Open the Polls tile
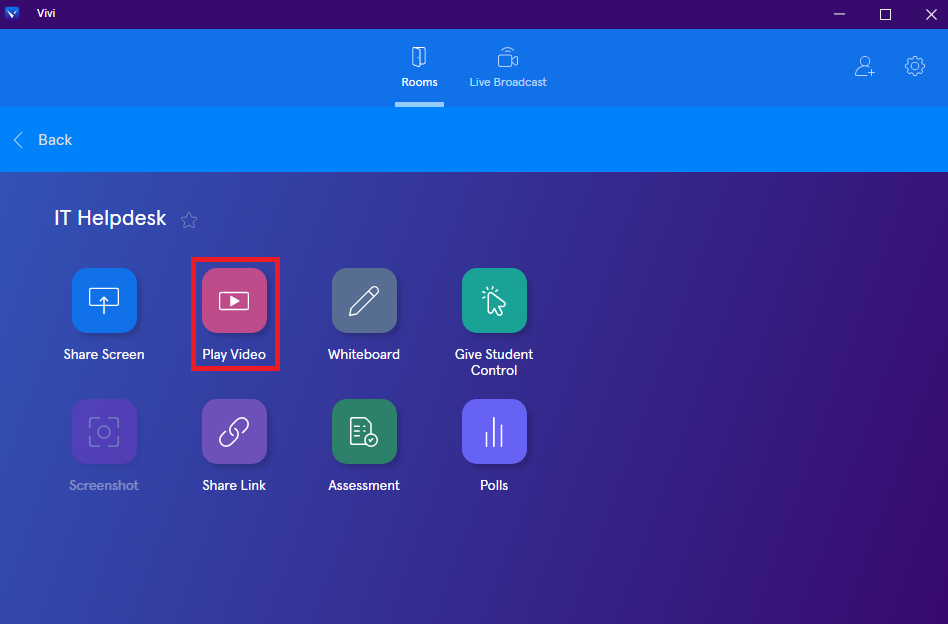Screen dimensions: 948x624 (x=494, y=431)
